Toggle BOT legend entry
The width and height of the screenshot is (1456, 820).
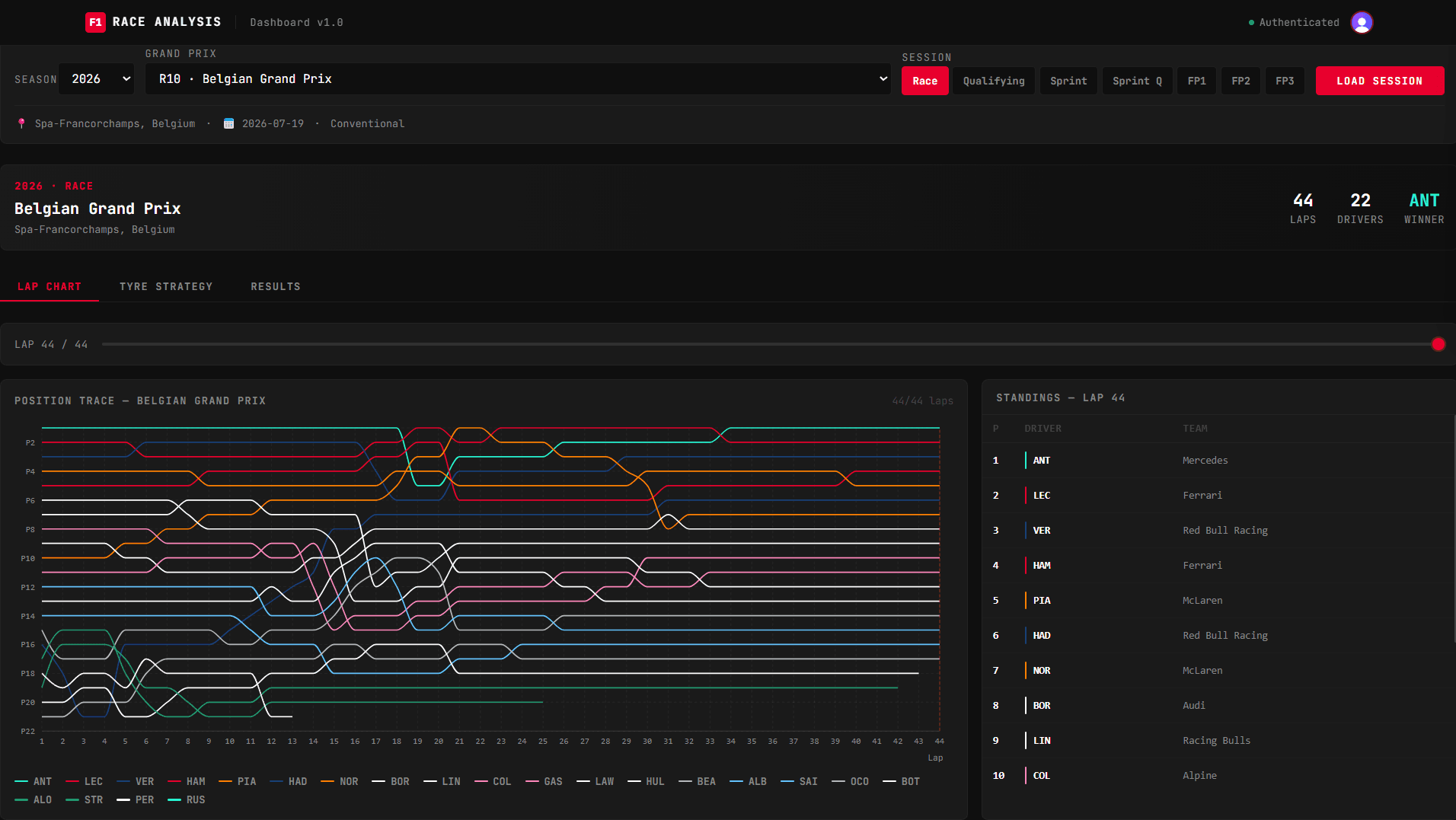(x=901, y=781)
